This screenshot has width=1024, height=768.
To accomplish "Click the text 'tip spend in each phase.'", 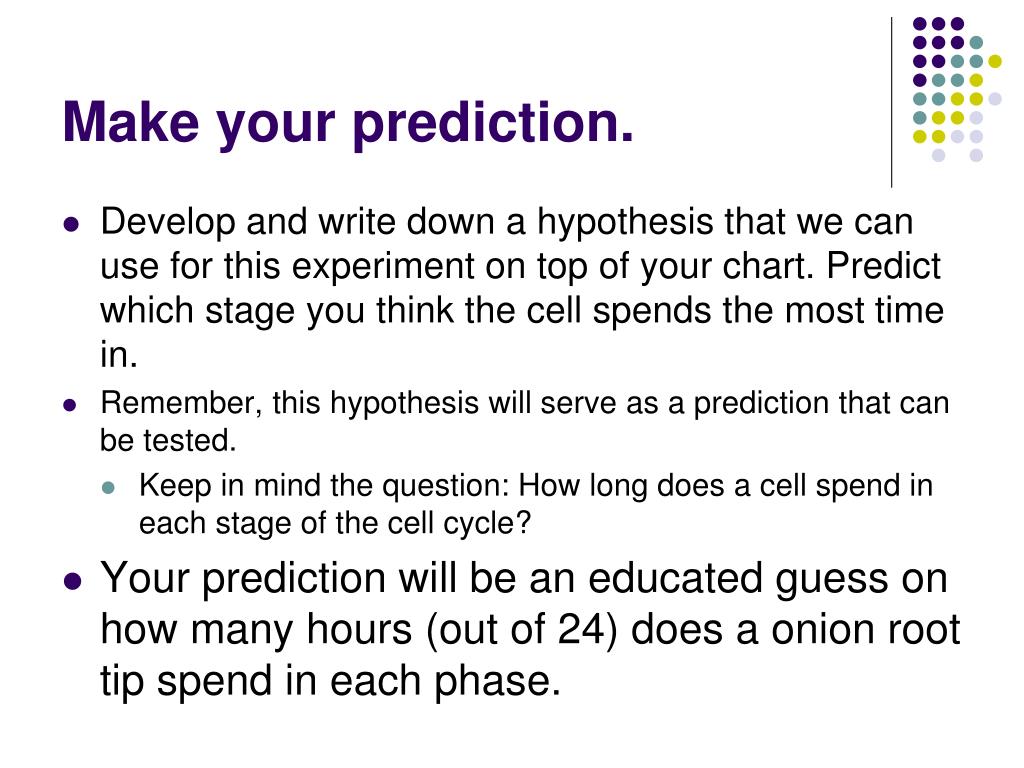I will tap(330, 681).
